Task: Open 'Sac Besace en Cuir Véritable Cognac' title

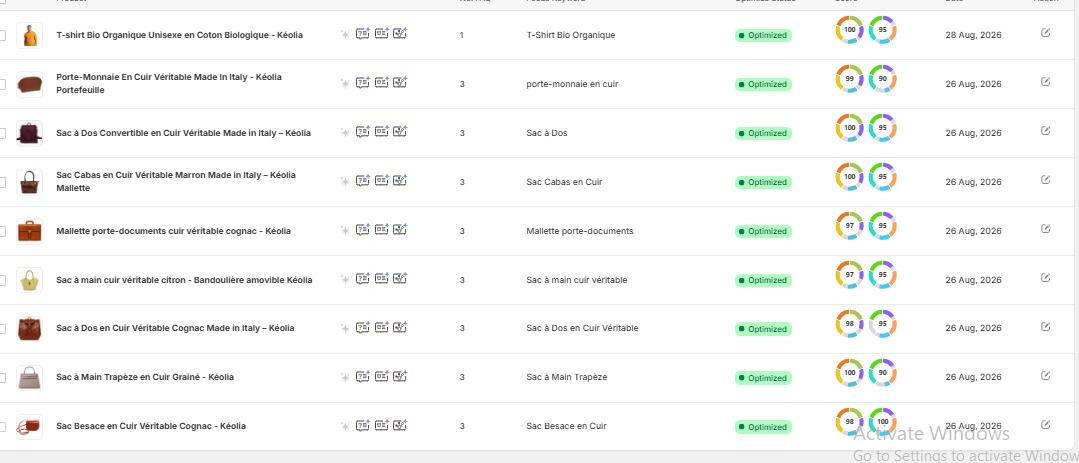Action: [151, 426]
